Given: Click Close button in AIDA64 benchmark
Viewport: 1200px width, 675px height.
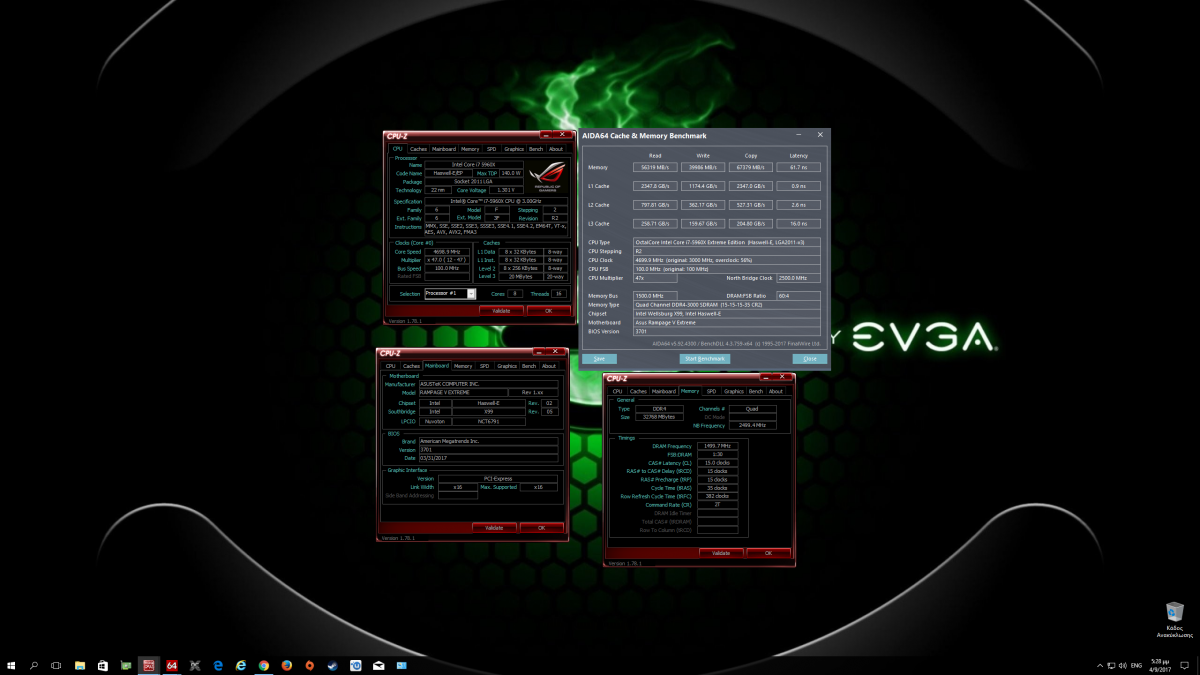Looking at the screenshot, I should click(x=810, y=358).
